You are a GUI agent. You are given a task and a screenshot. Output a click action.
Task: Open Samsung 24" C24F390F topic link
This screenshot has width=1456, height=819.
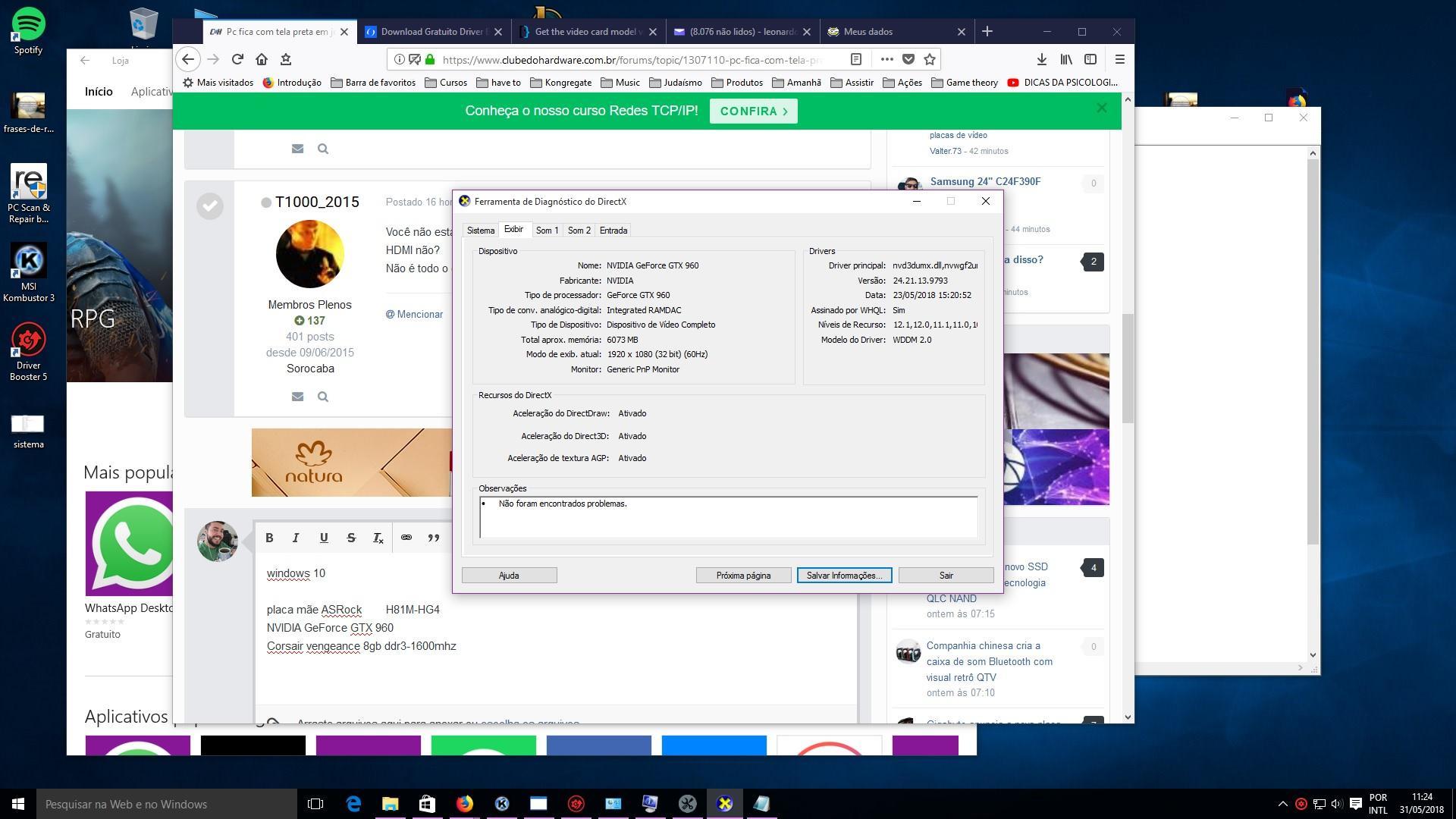(985, 181)
